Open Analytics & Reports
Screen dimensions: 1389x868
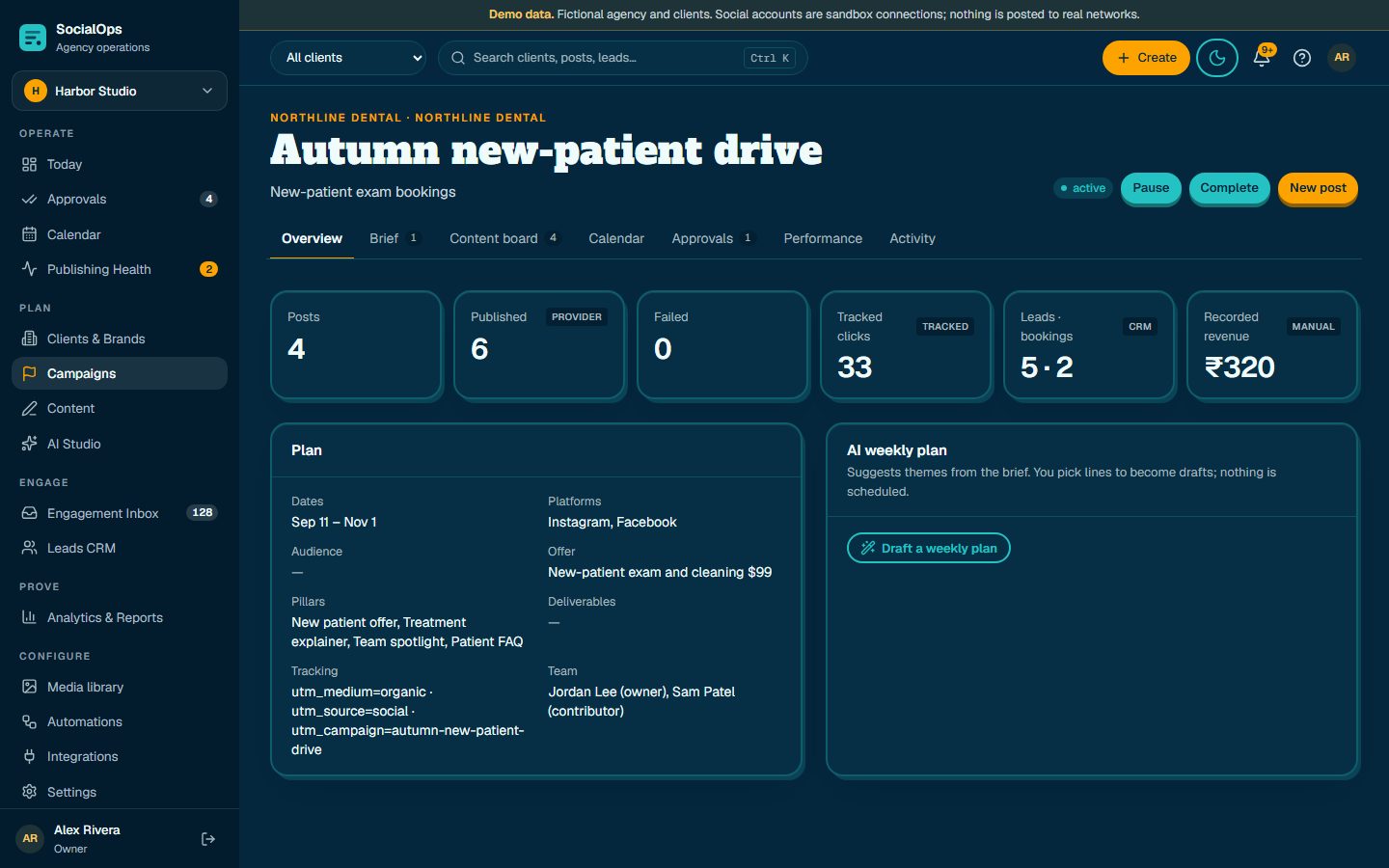(120, 617)
